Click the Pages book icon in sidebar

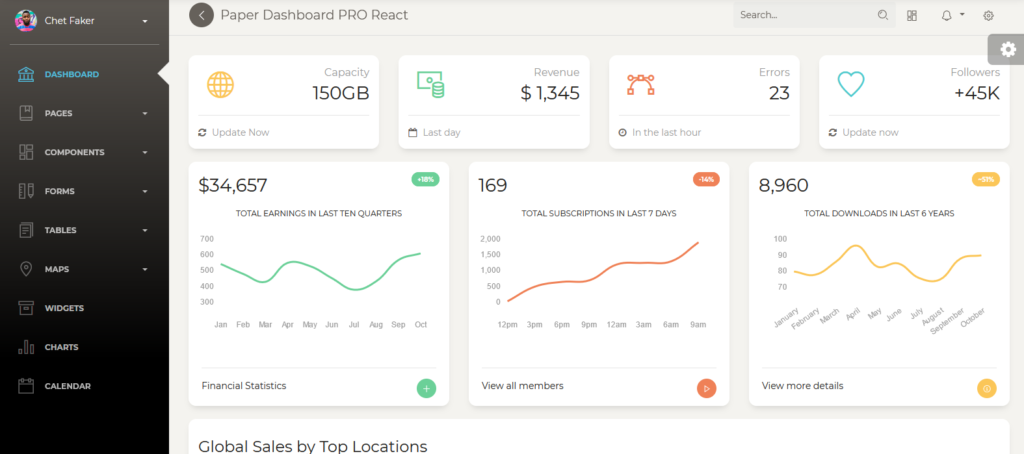[x=26, y=113]
